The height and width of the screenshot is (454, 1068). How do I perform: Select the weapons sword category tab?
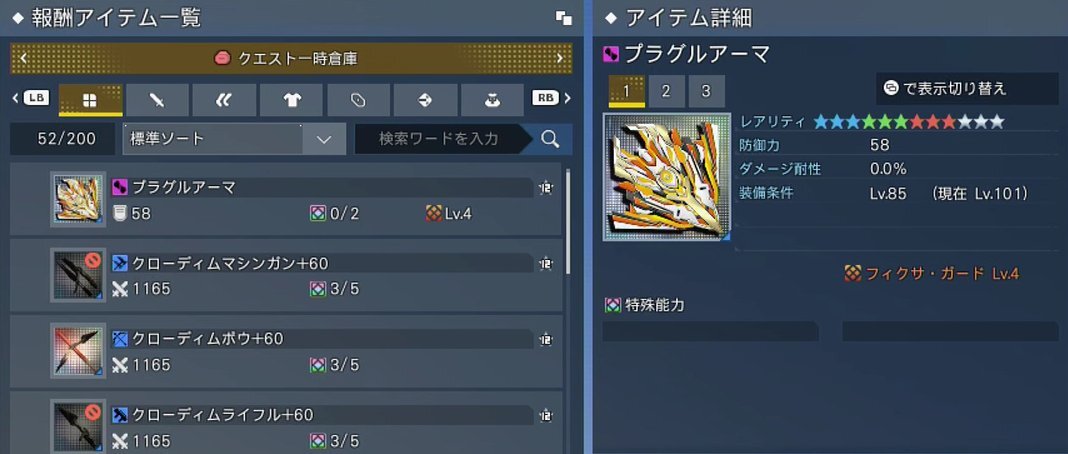click(157, 100)
